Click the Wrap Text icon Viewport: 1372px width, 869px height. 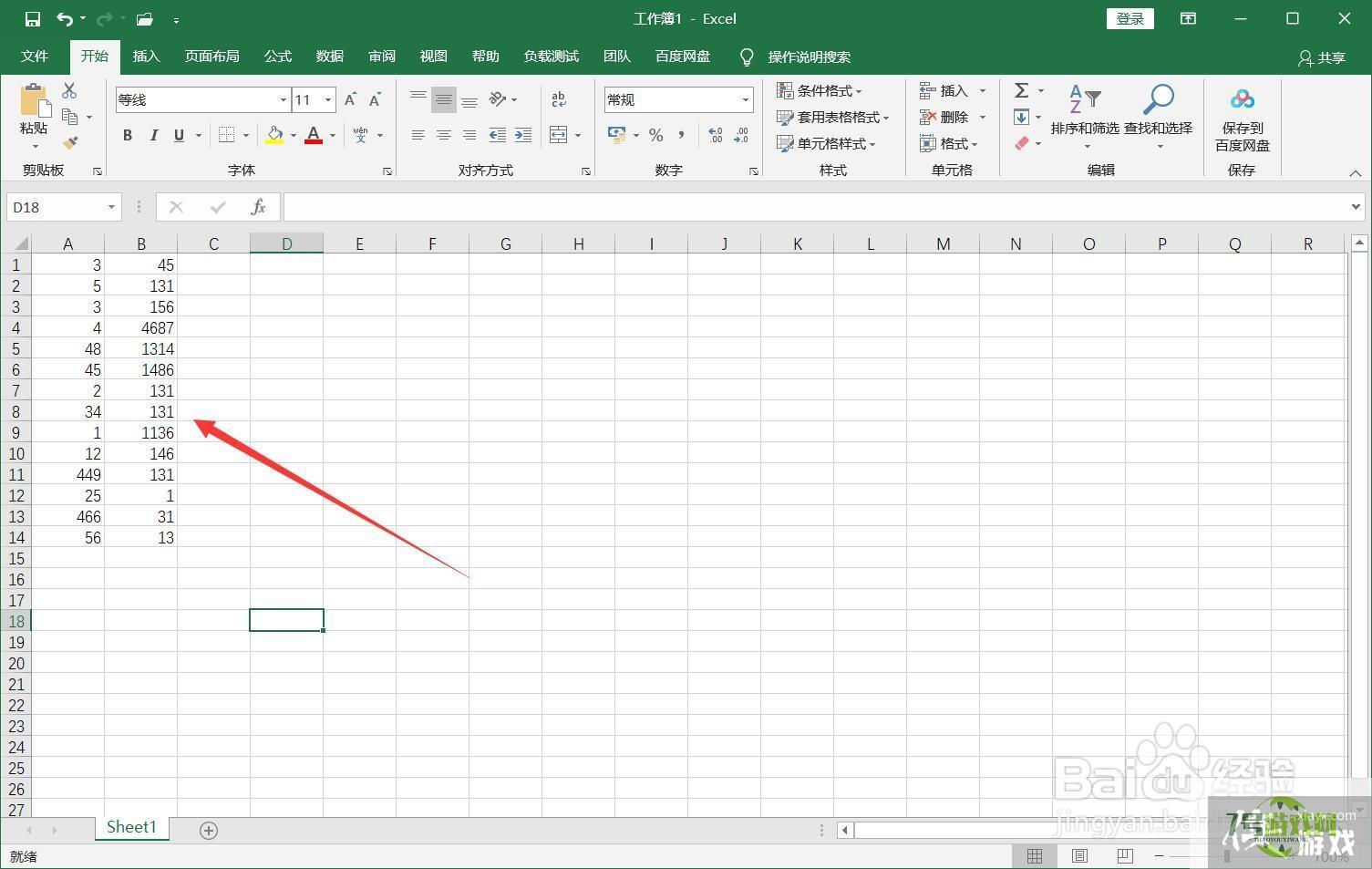click(559, 99)
